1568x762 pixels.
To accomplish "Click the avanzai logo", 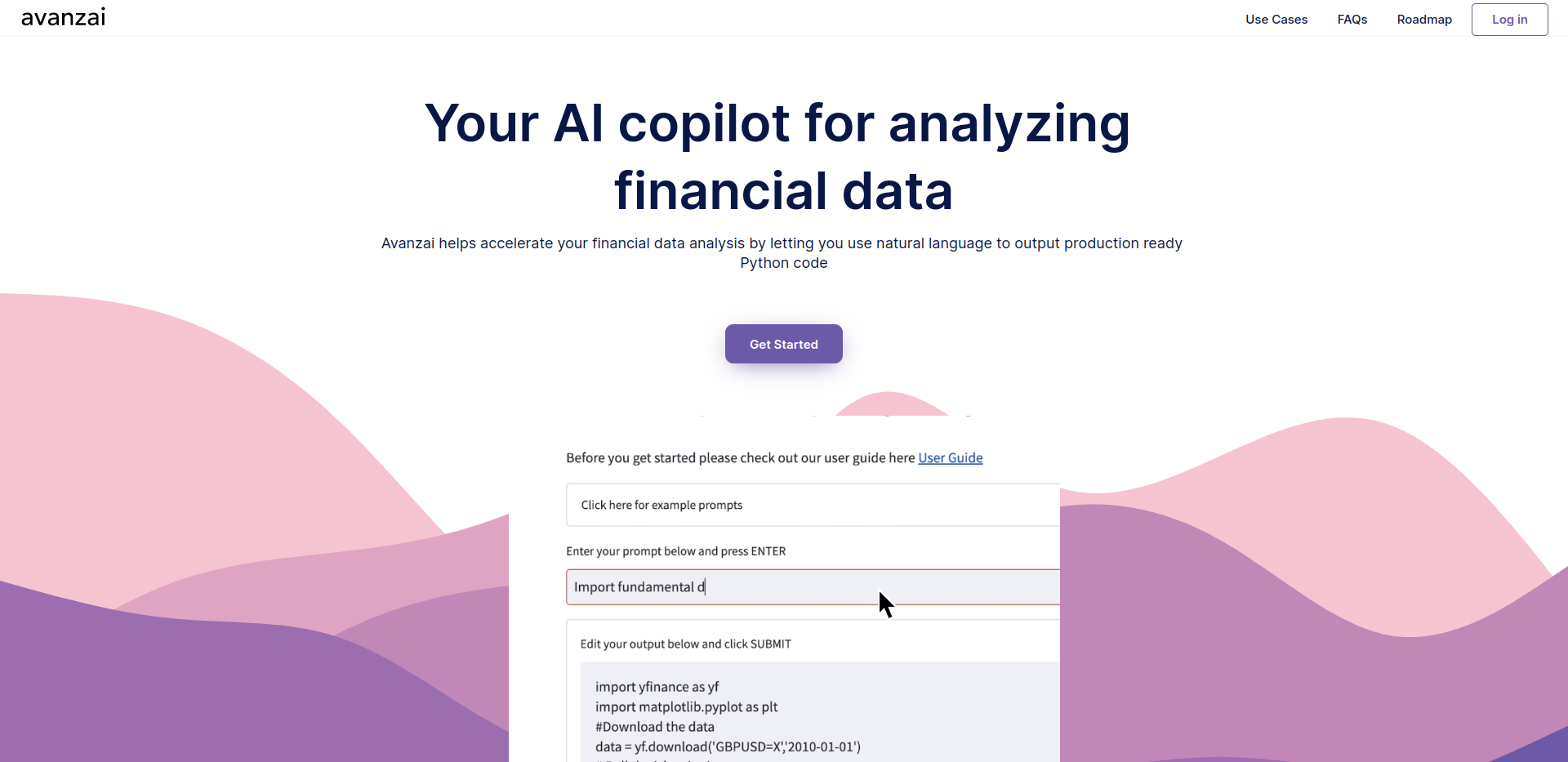I will (63, 18).
